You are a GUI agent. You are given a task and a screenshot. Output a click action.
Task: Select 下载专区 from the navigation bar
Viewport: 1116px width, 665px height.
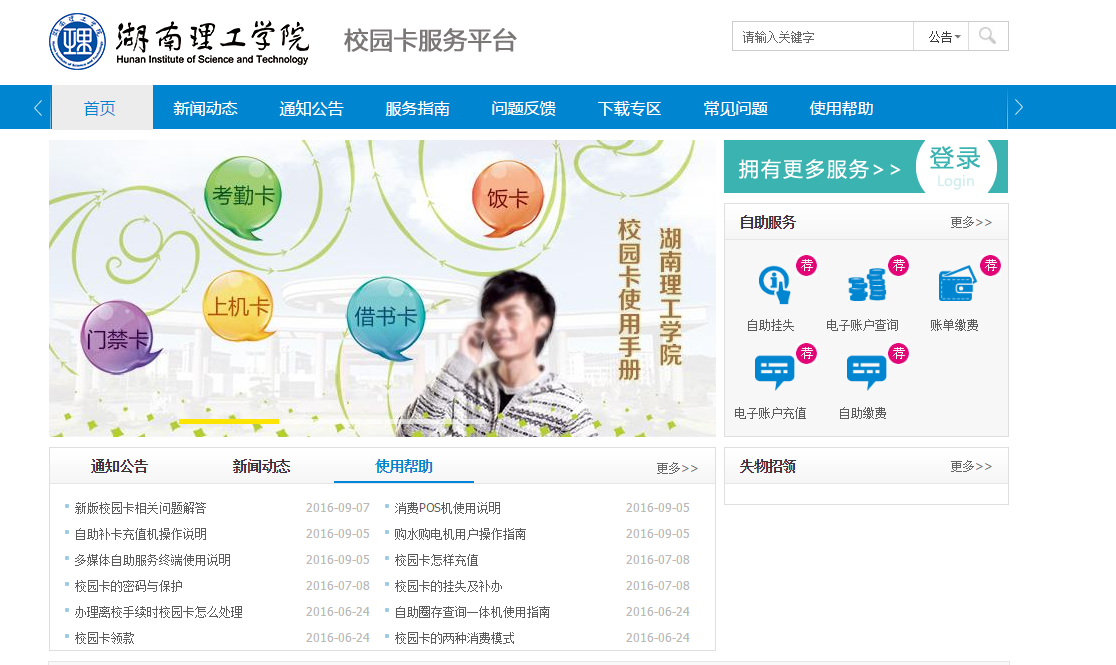pyautogui.click(x=629, y=109)
